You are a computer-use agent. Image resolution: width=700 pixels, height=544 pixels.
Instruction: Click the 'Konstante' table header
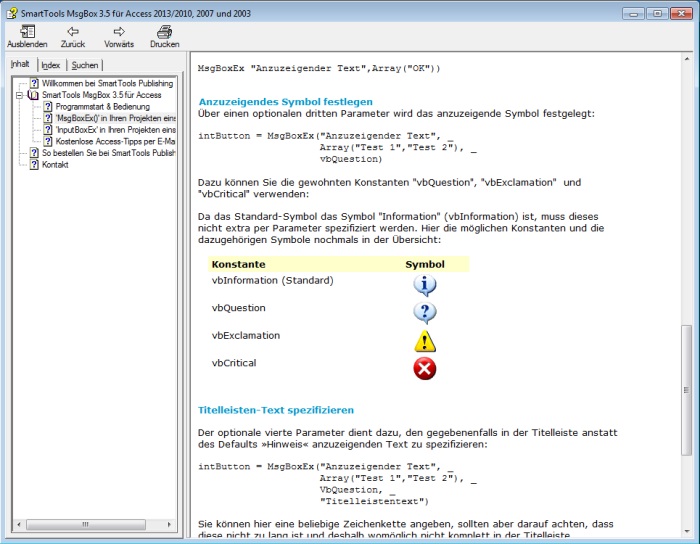coord(238,264)
